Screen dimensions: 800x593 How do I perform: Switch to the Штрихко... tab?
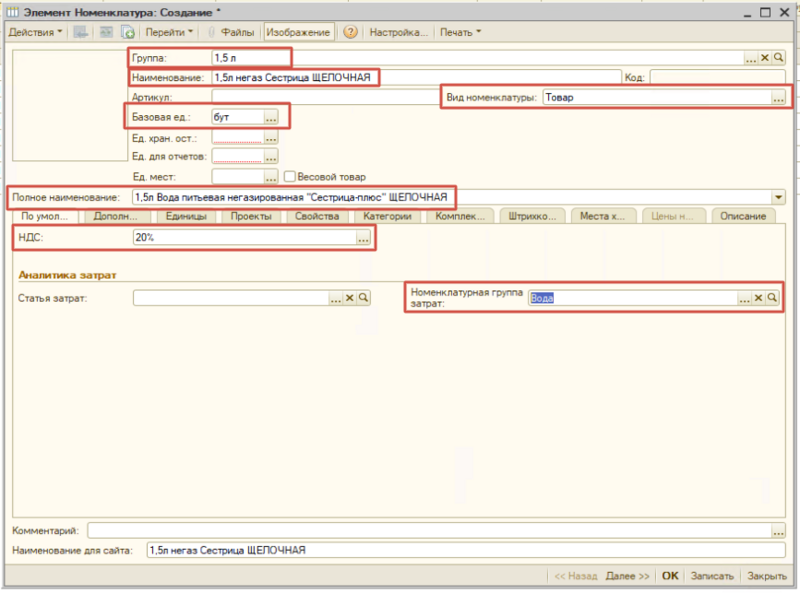click(532, 216)
